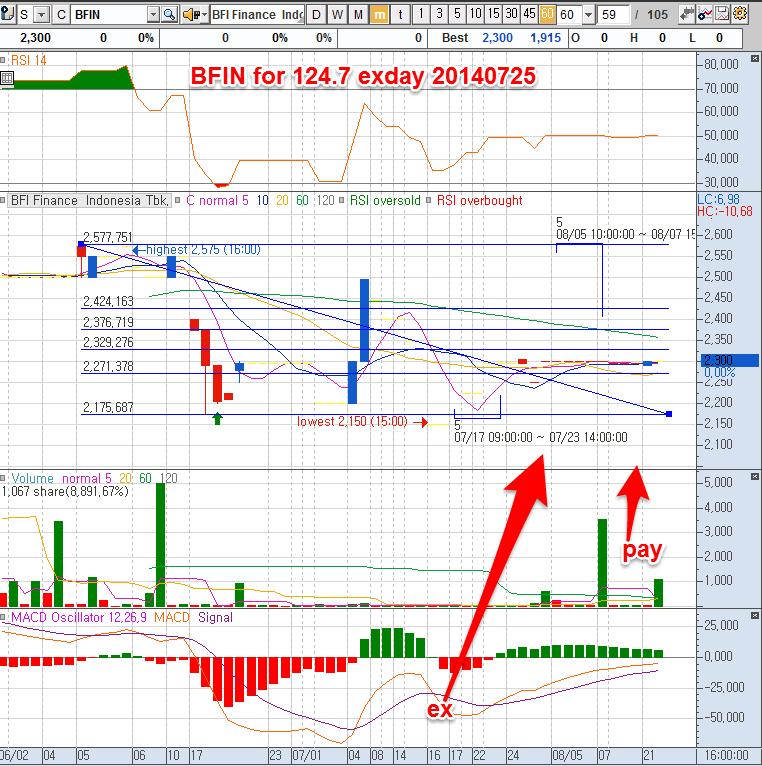Close the Volume panel with its X
Screen dimensions: 762x766
pyautogui.click(x=755, y=476)
